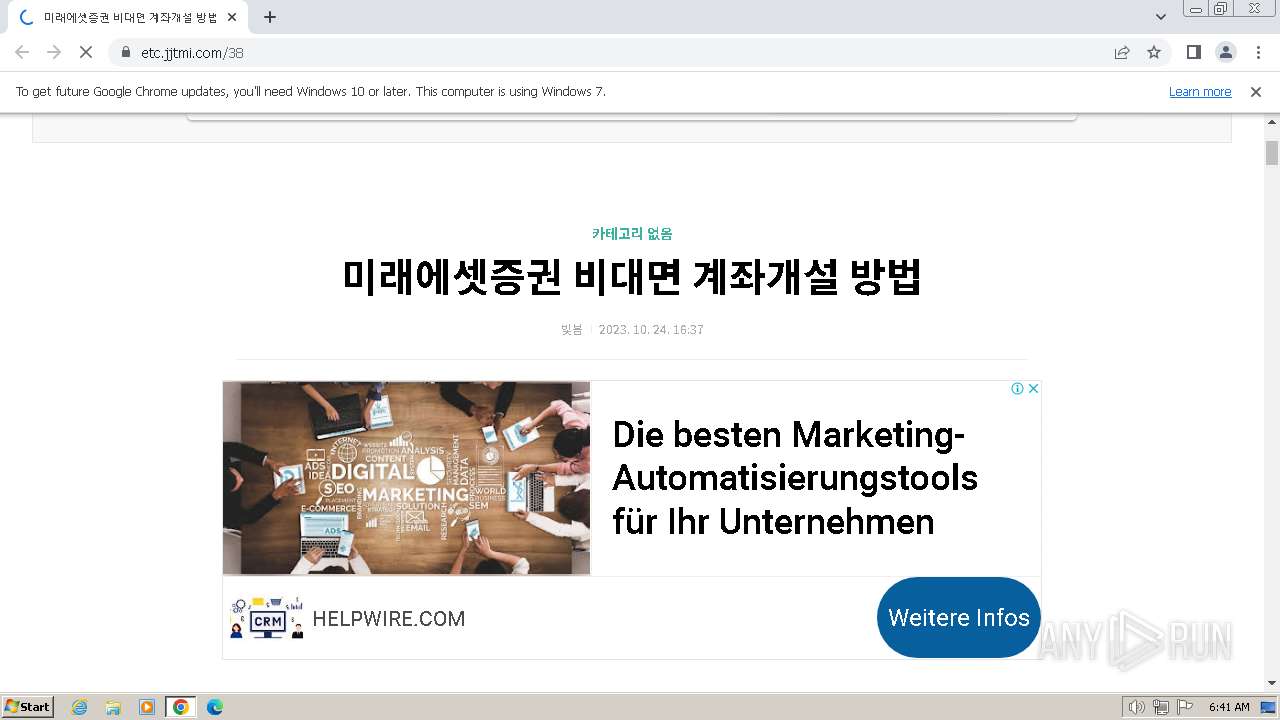
Task: Launch Internet Explorer from taskbar
Action: (80, 707)
